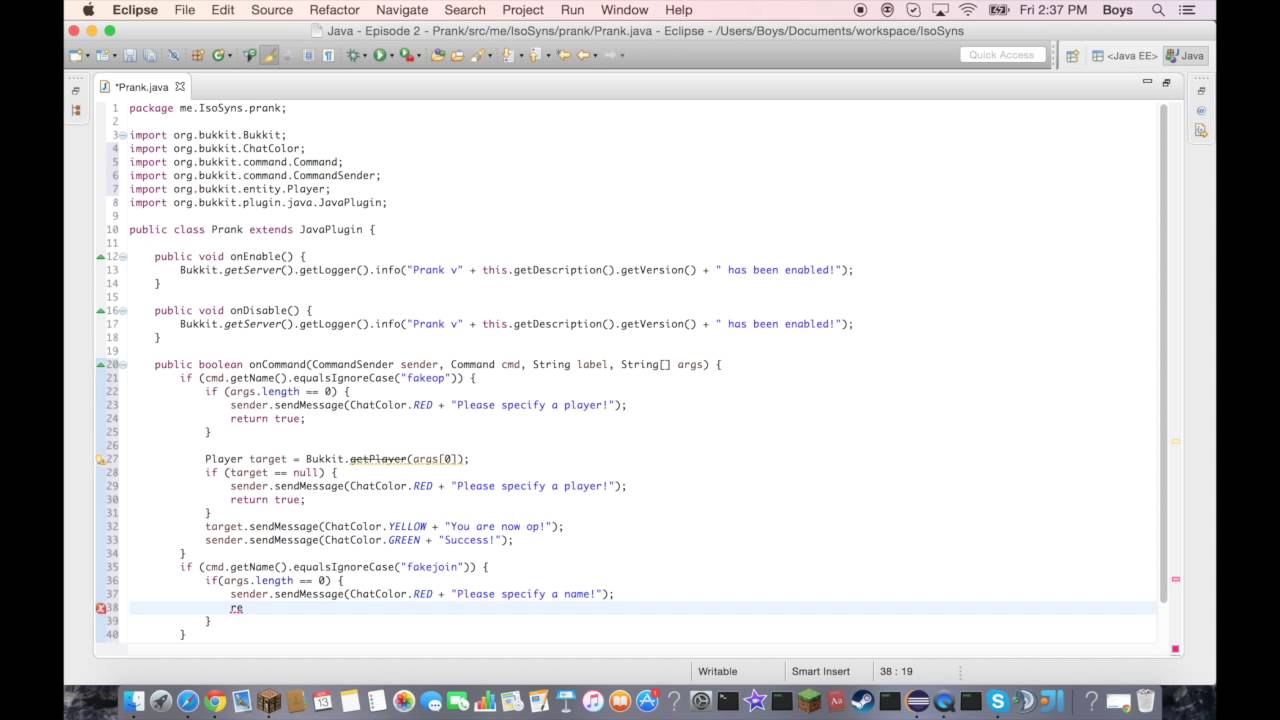Maximize the editor area

[x=1166, y=82]
